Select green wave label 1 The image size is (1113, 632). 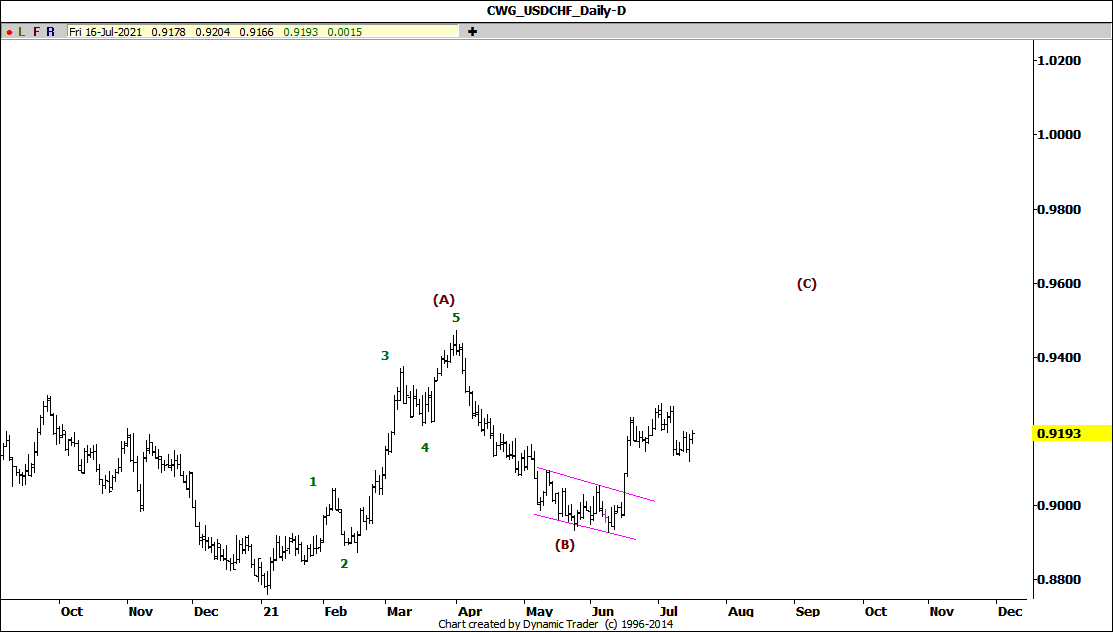[313, 481]
